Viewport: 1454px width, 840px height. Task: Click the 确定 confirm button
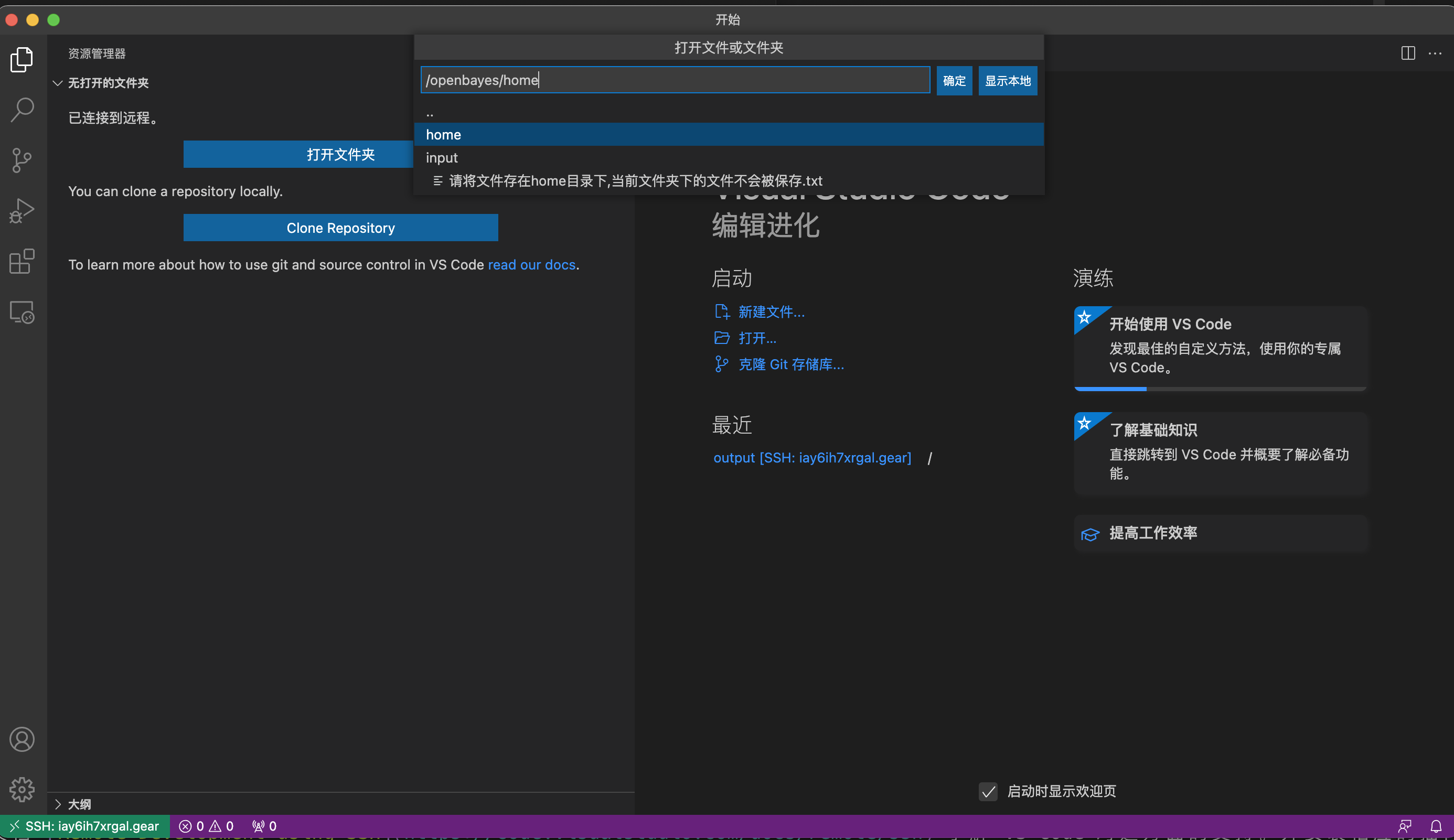pos(954,80)
